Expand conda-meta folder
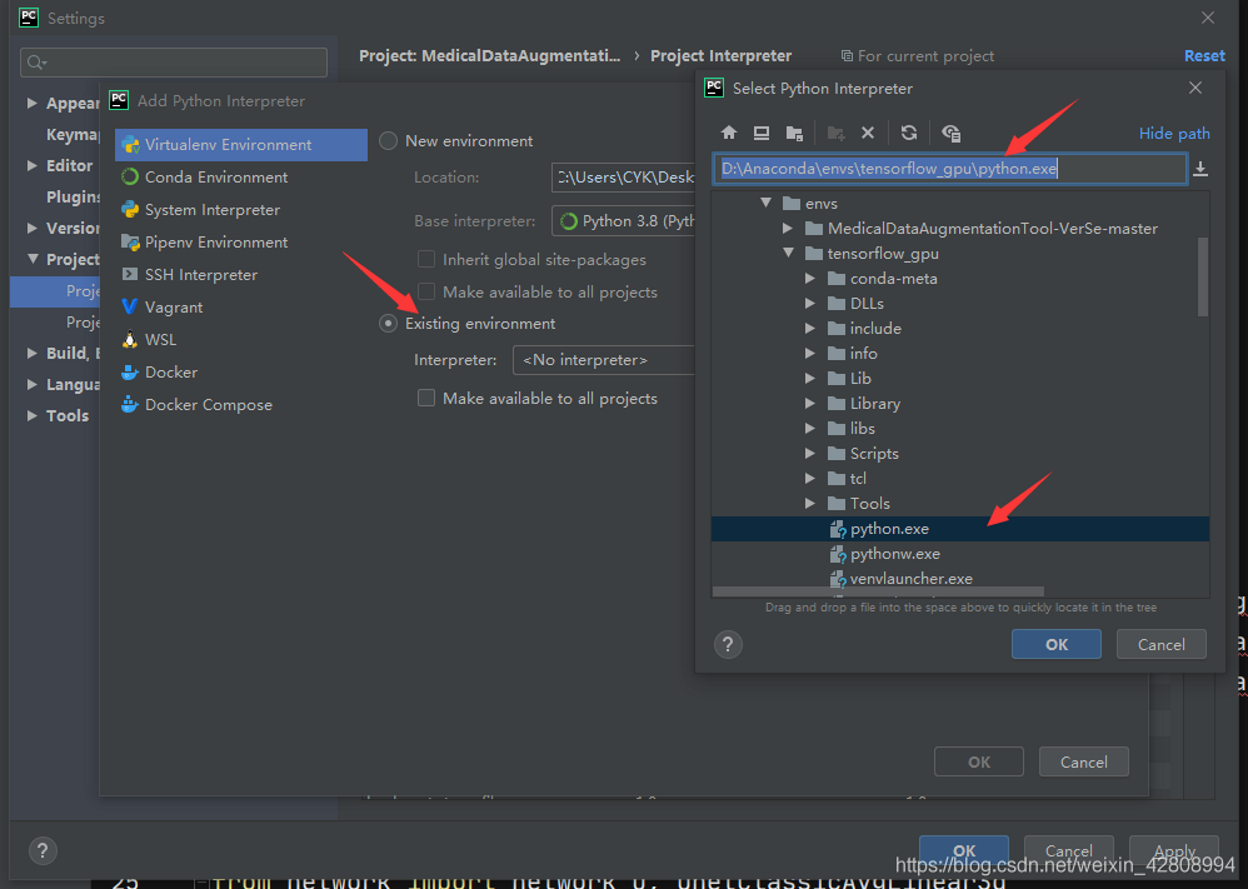The height and width of the screenshot is (889, 1248). [x=811, y=278]
